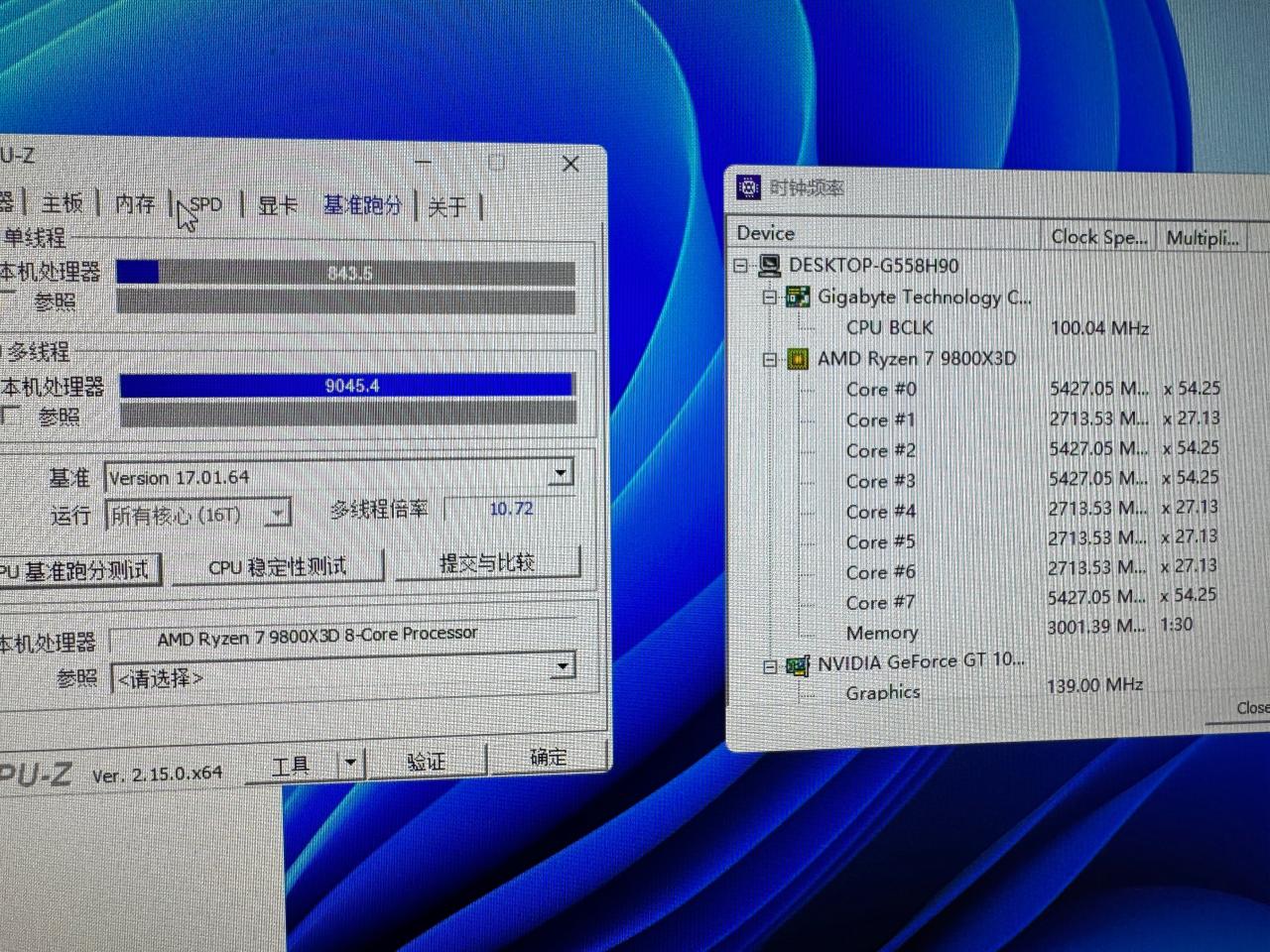Open the 参照 <请选择> processor dropdown
Image resolution: width=1270 pixels, height=952 pixels.
click(x=563, y=664)
